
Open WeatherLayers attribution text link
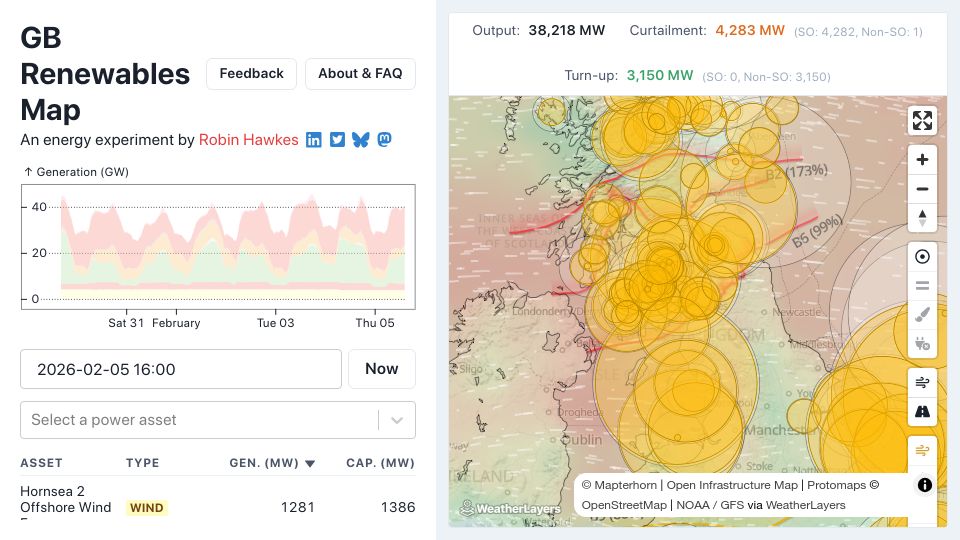(805, 505)
